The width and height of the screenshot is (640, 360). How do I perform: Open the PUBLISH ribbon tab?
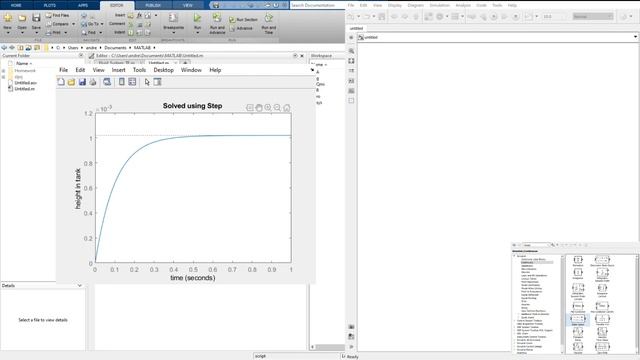coord(153,5)
